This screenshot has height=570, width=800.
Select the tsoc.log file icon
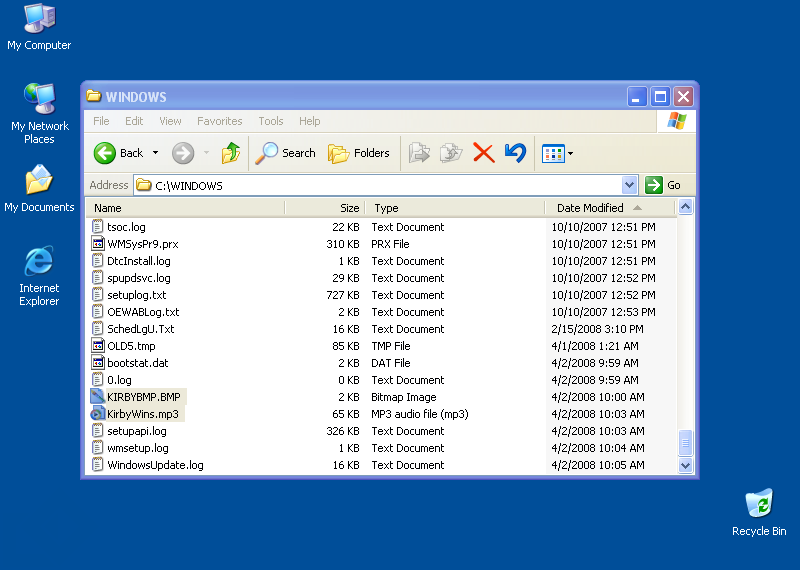click(97, 227)
